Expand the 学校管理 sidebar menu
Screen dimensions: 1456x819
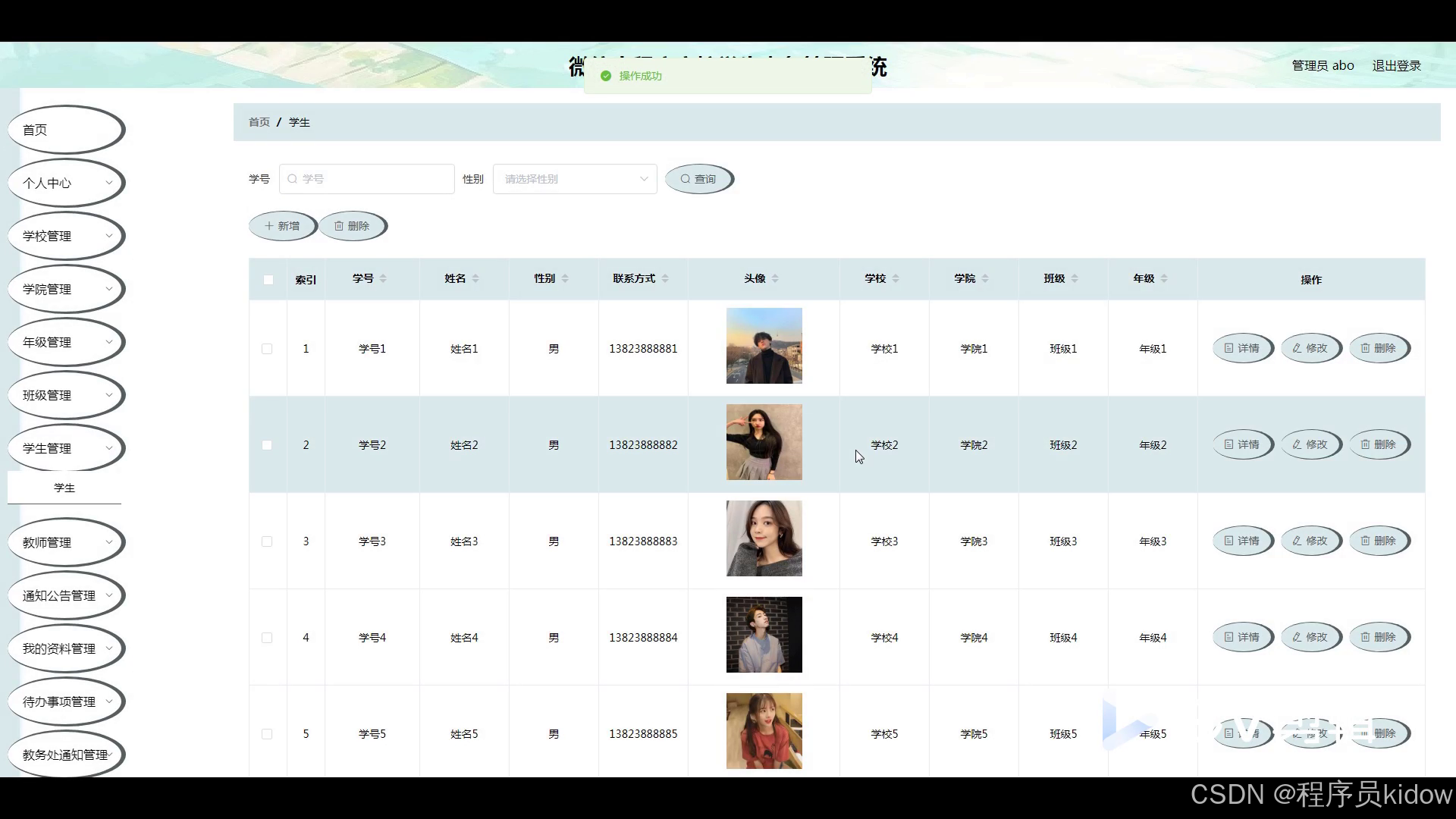pyautogui.click(x=66, y=236)
